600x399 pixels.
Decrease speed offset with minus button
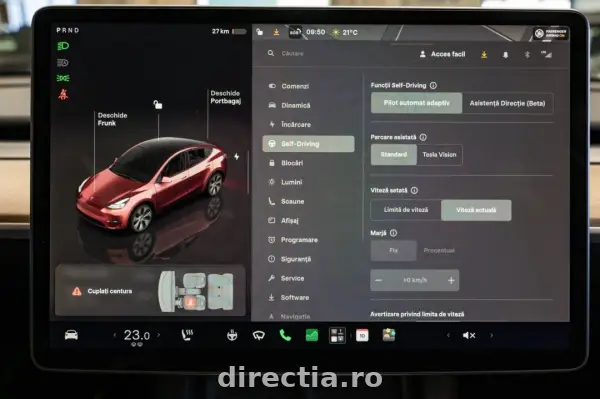click(x=378, y=280)
